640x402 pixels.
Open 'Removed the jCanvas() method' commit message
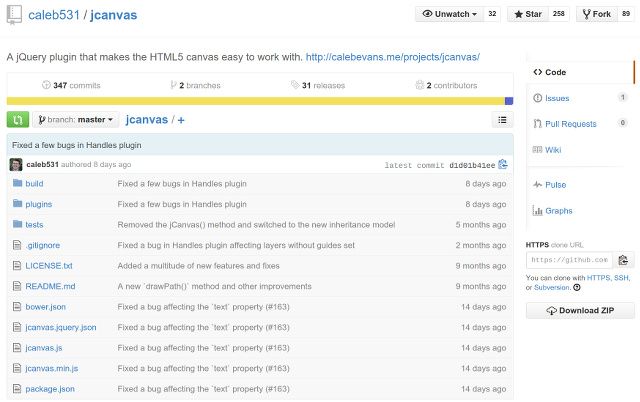(x=256, y=224)
